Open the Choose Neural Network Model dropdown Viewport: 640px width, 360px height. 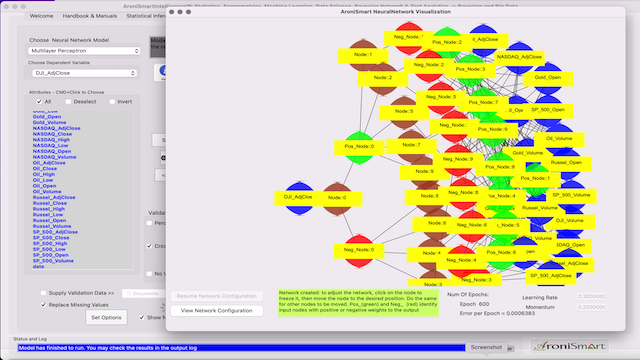84,51
